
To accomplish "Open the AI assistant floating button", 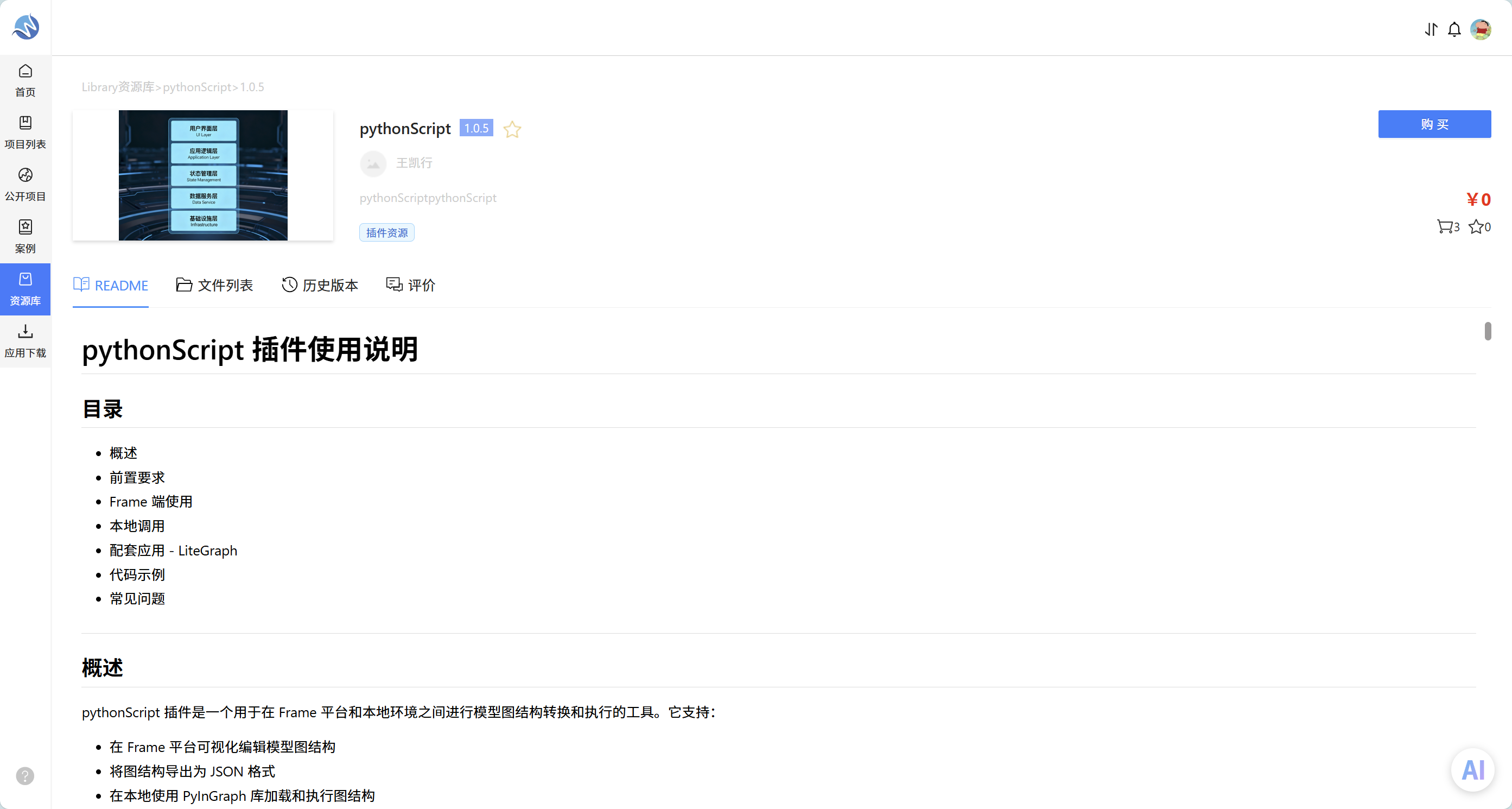I will (x=1473, y=770).
